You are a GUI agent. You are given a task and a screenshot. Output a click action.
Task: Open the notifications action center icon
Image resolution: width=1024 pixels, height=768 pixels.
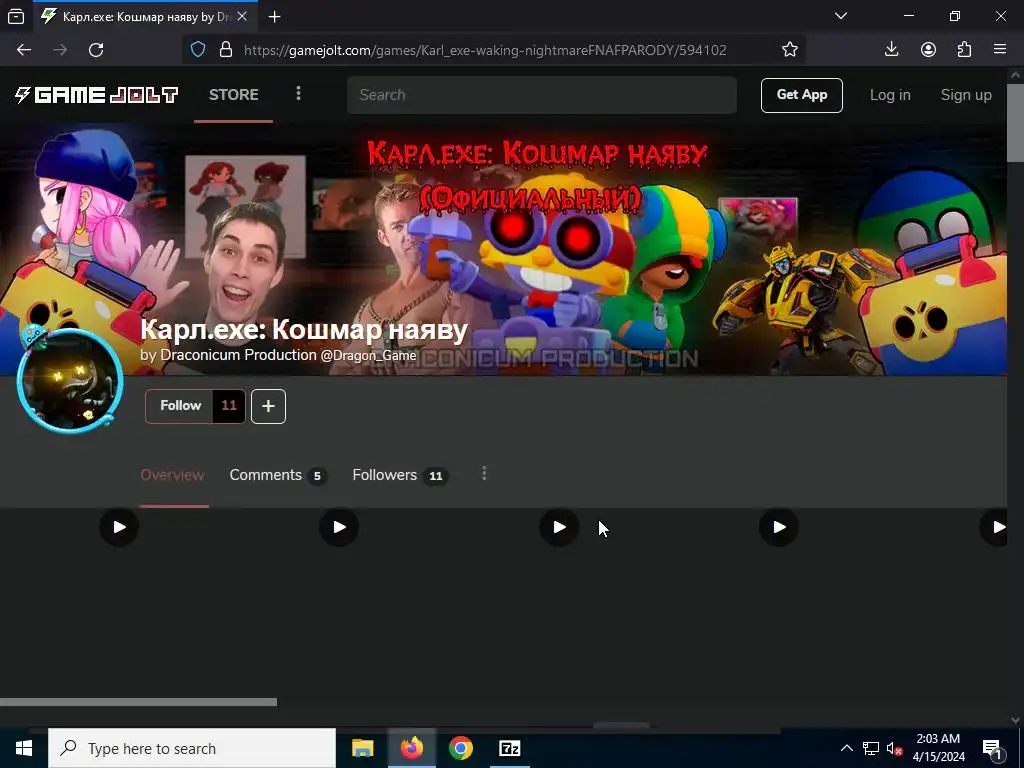click(991, 748)
